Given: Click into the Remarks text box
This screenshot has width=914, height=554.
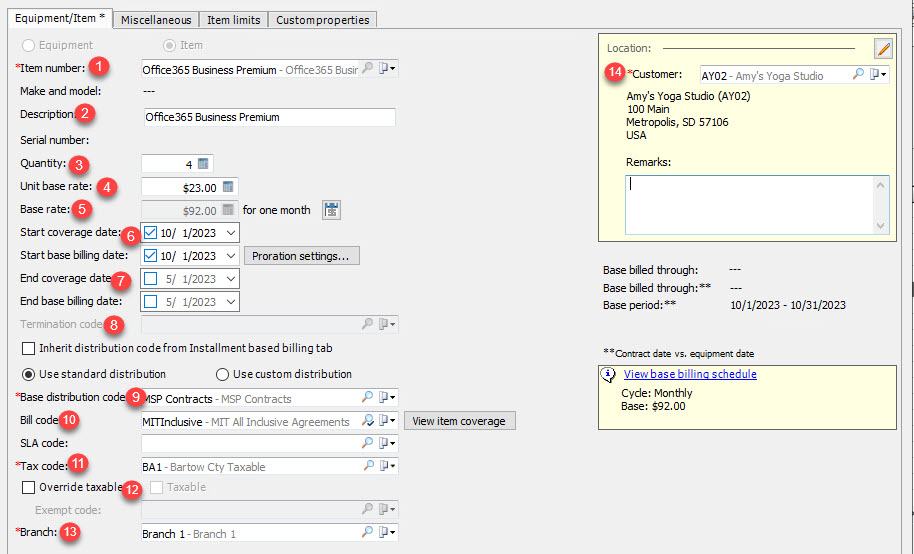Looking at the screenshot, I should point(750,205).
